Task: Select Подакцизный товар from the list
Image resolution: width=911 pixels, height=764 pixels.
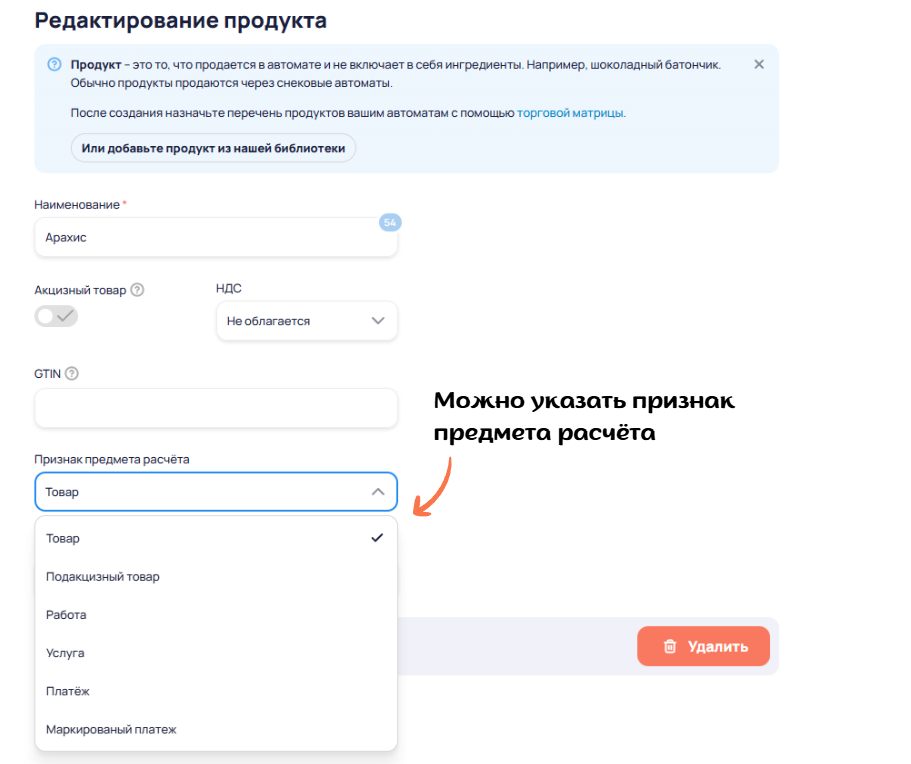Action: tap(103, 577)
